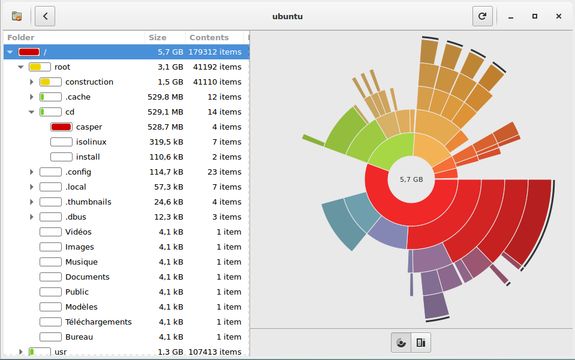
Task: Expand the .local folder
Action: click(32, 187)
